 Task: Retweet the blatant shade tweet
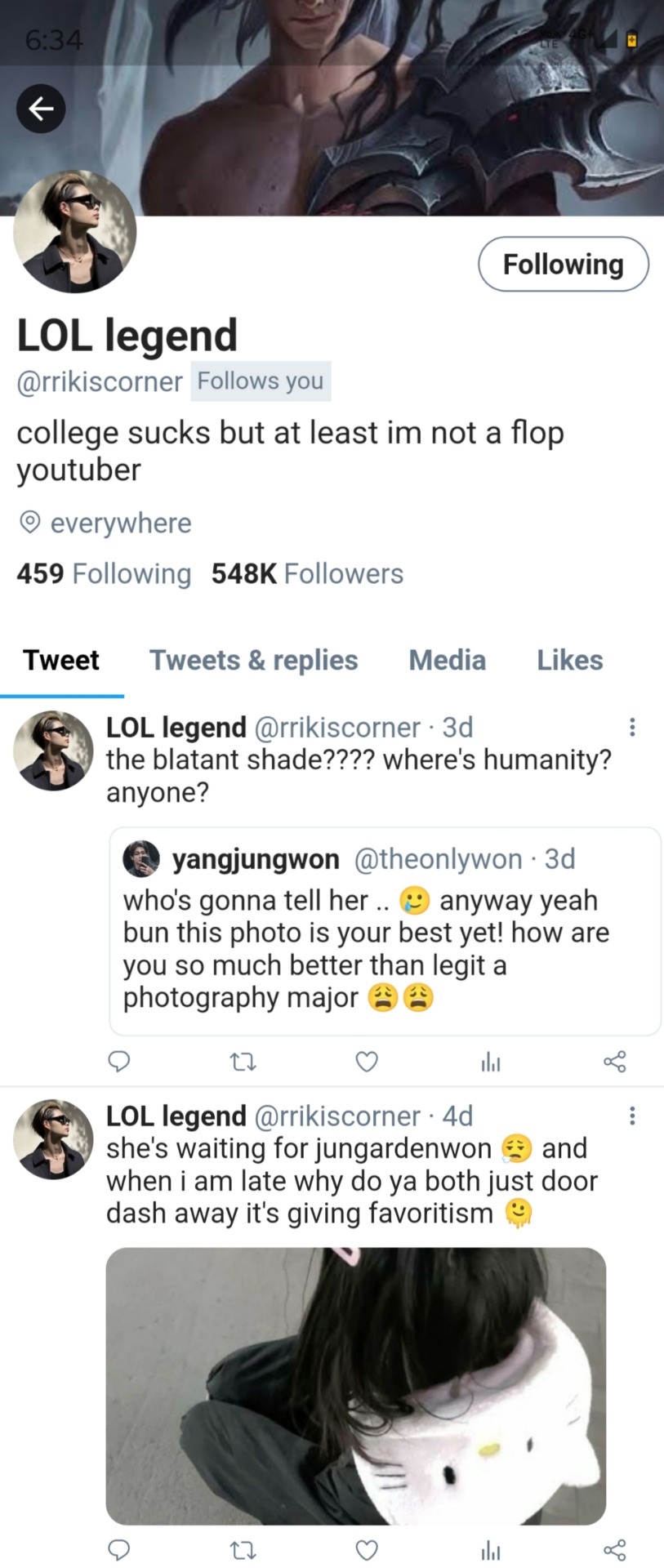click(x=243, y=1062)
